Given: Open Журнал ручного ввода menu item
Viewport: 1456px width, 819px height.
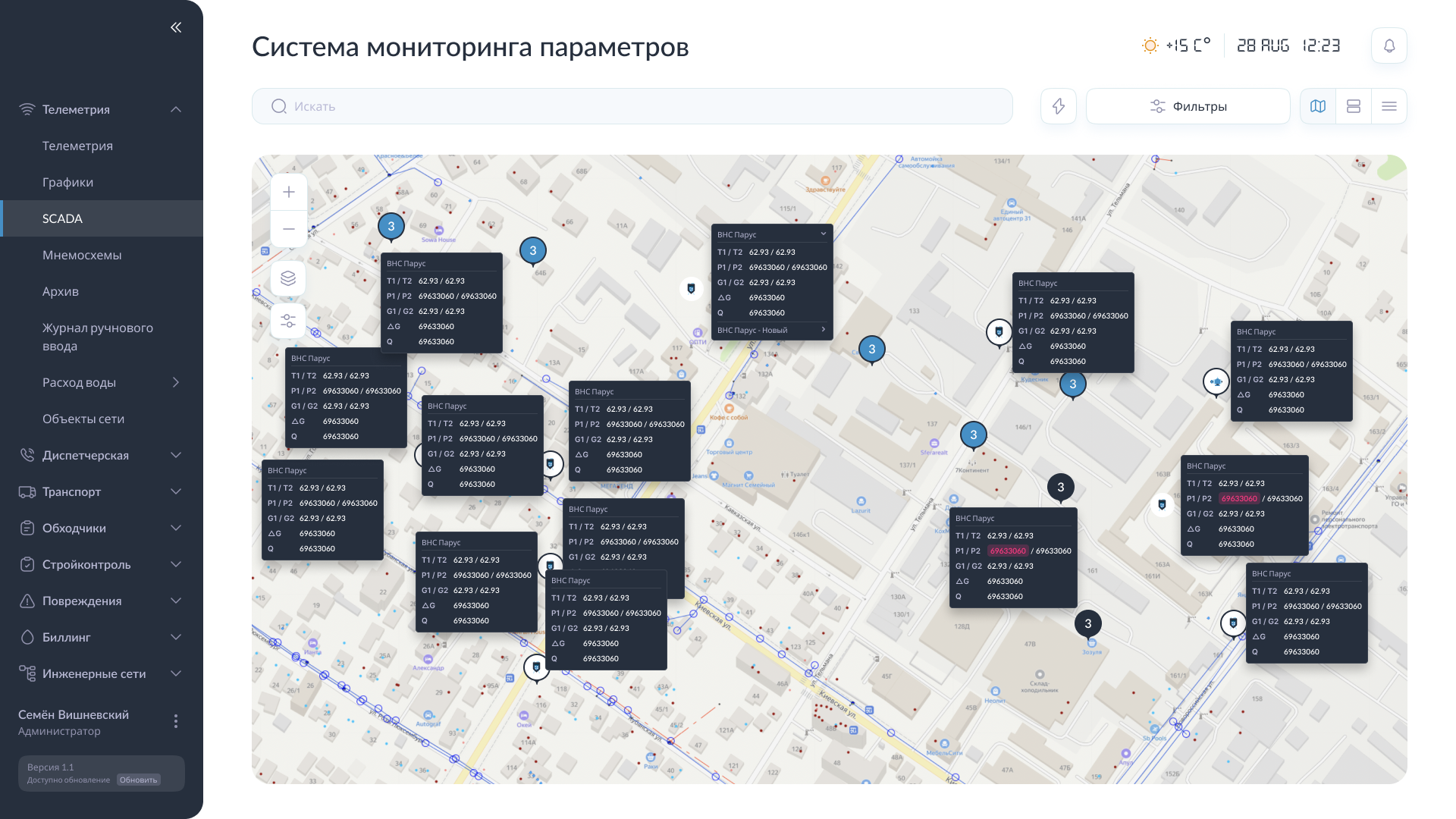Looking at the screenshot, I should [98, 337].
